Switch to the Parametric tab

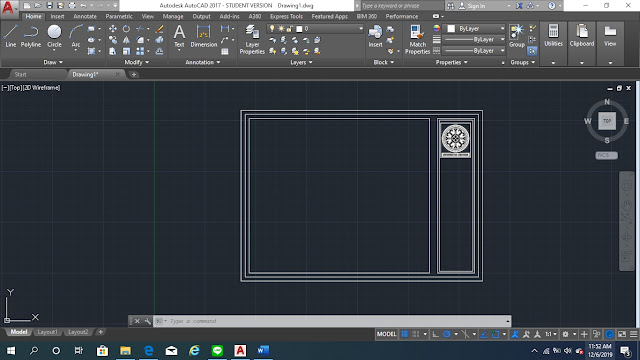point(119,16)
